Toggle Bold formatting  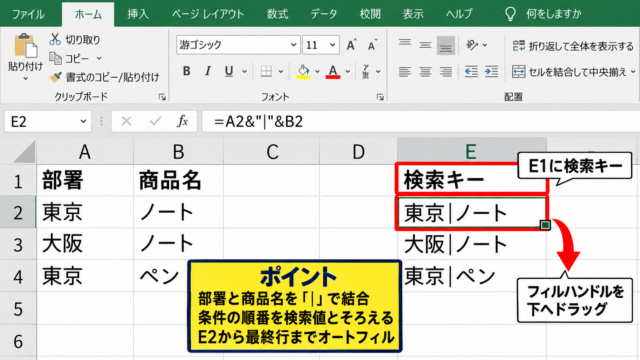point(187,71)
